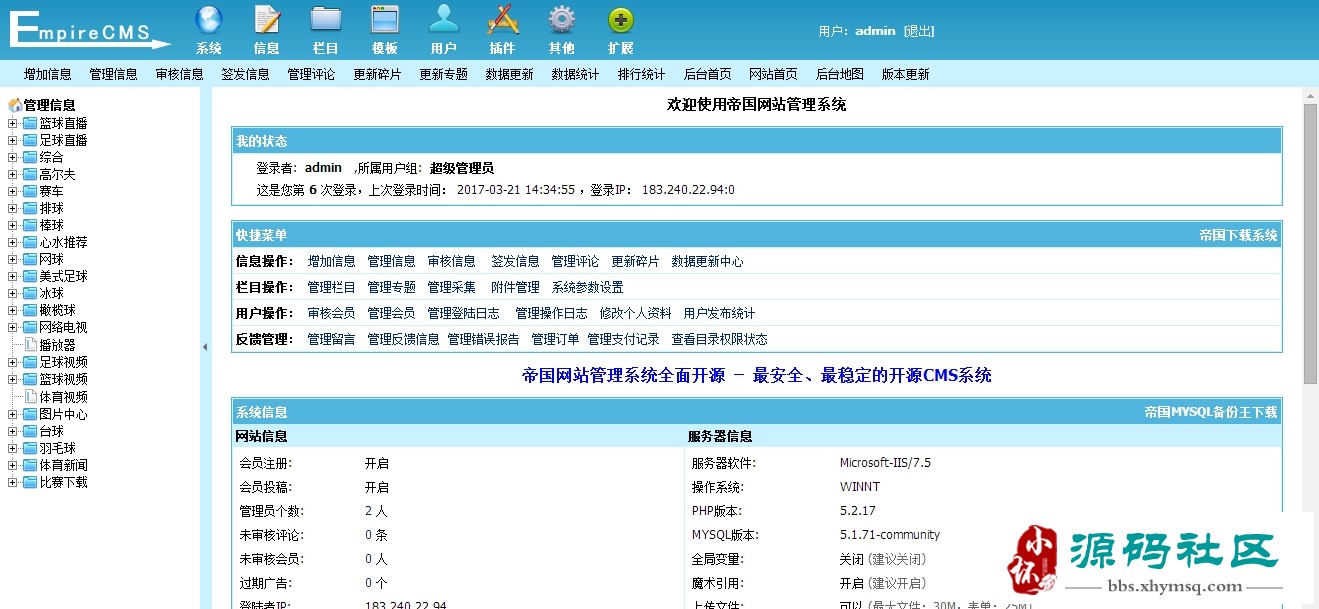Open the 帝国下载系统 link

pos(1239,236)
